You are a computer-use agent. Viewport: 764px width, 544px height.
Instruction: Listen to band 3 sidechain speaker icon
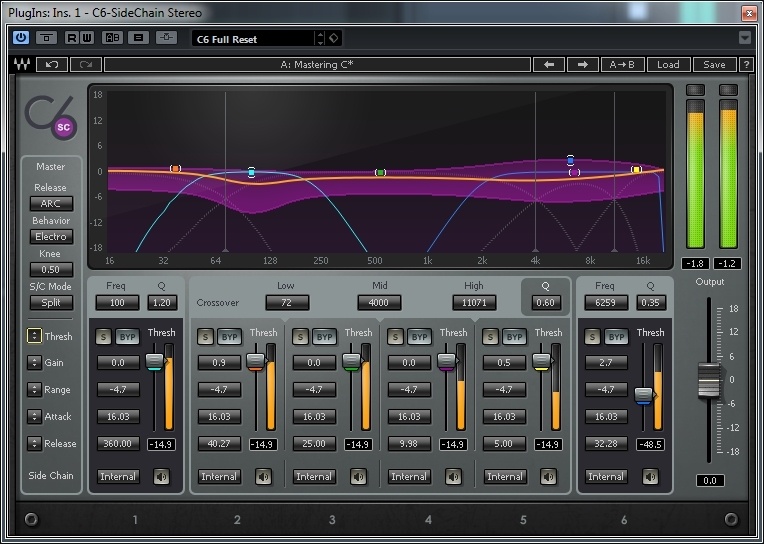pos(359,476)
